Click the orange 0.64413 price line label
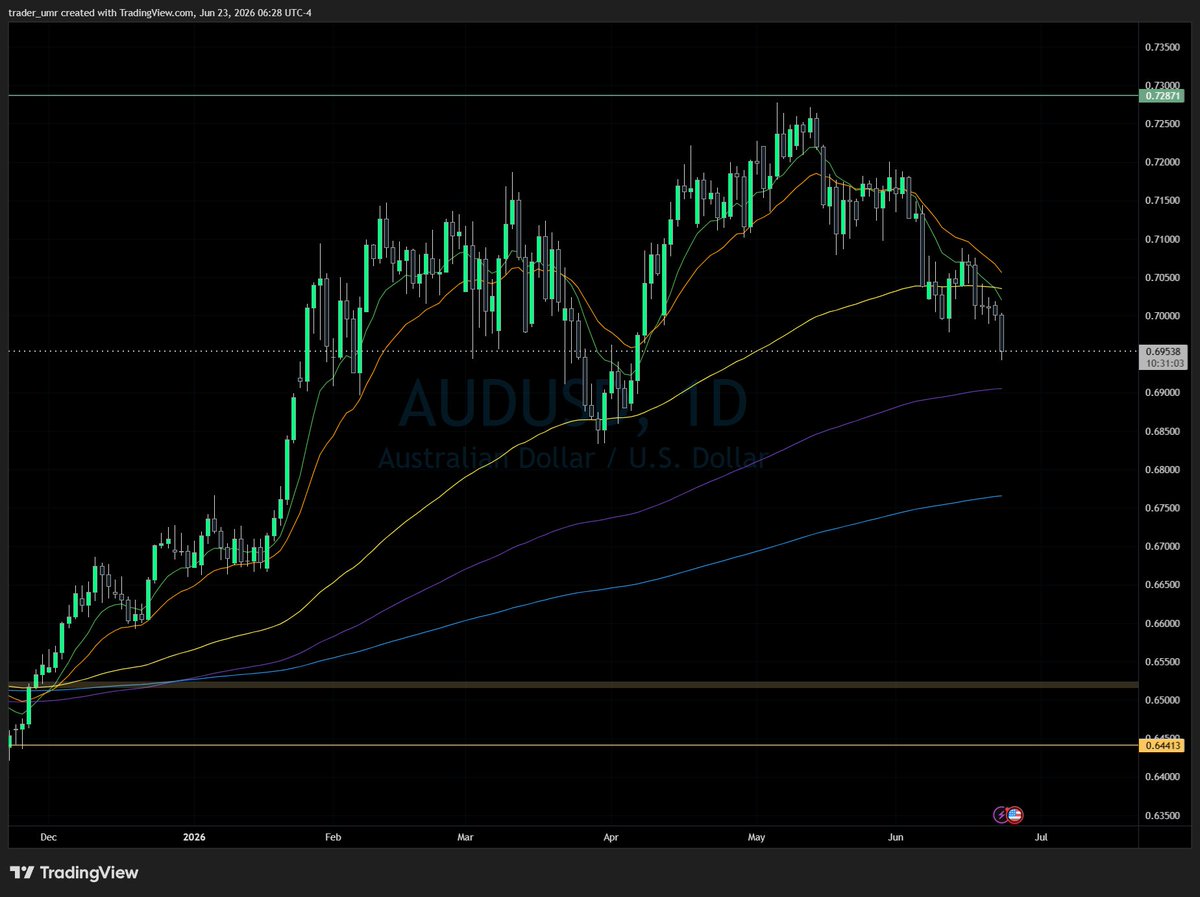The image size is (1200, 897). pyautogui.click(x=1162, y=745)
